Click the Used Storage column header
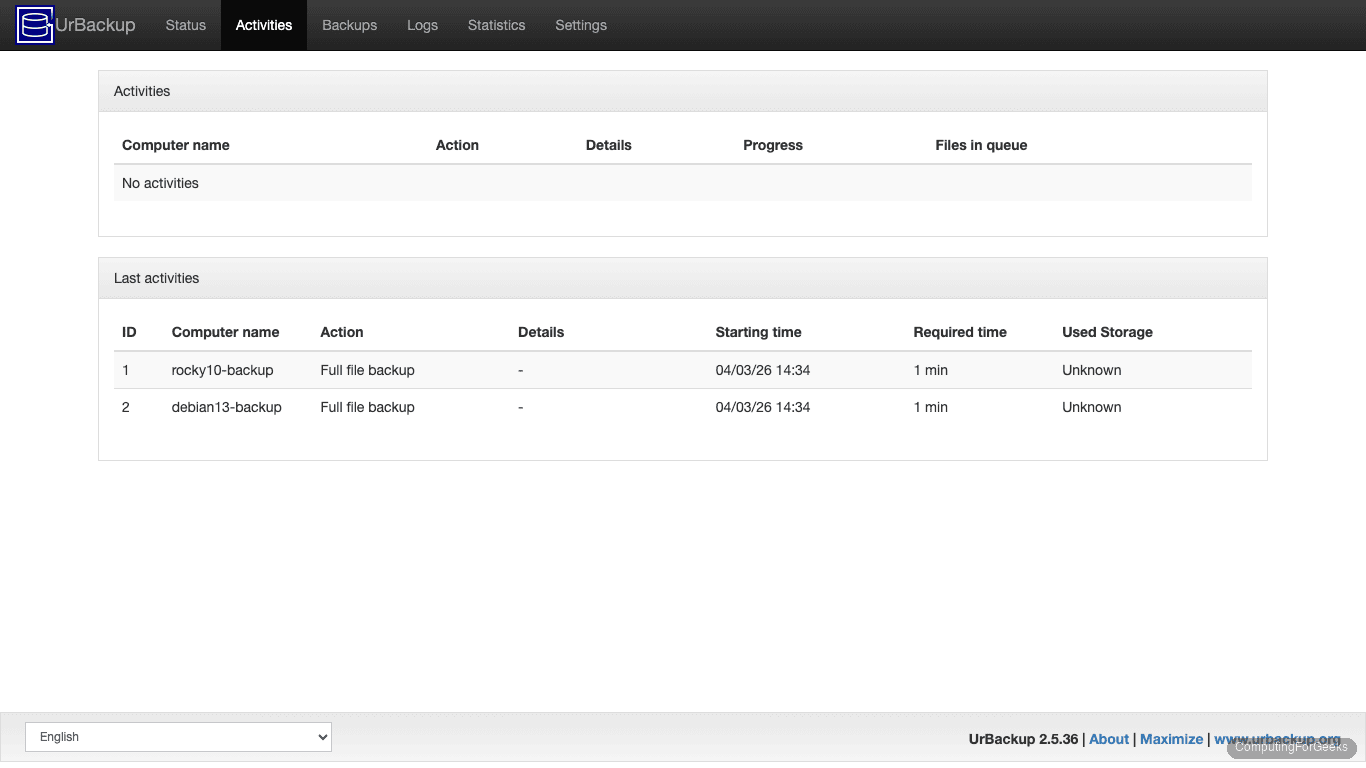 click(1107, 331)
